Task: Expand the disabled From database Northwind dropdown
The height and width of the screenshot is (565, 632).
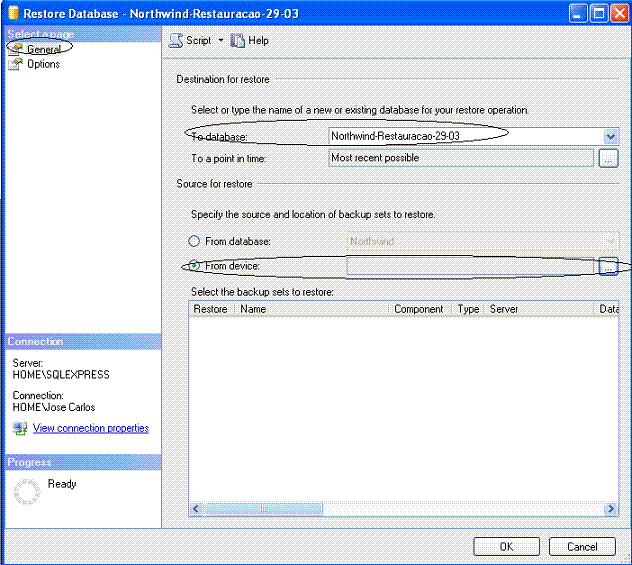Action: [610, 241]
